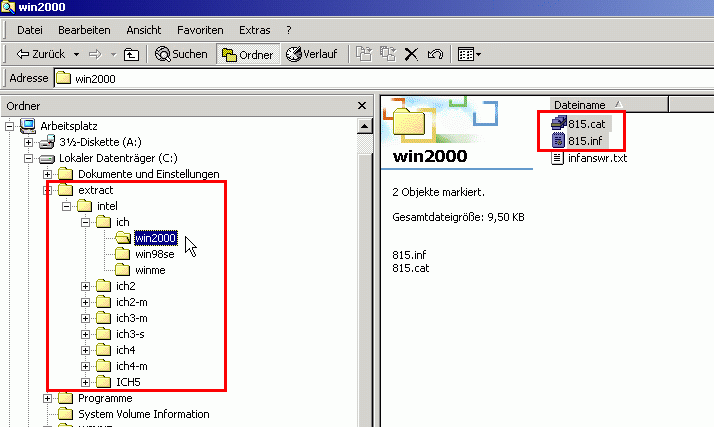Select the winme folder in tree
The height and width of the screenshot is (427, 714).
point(150,270)
